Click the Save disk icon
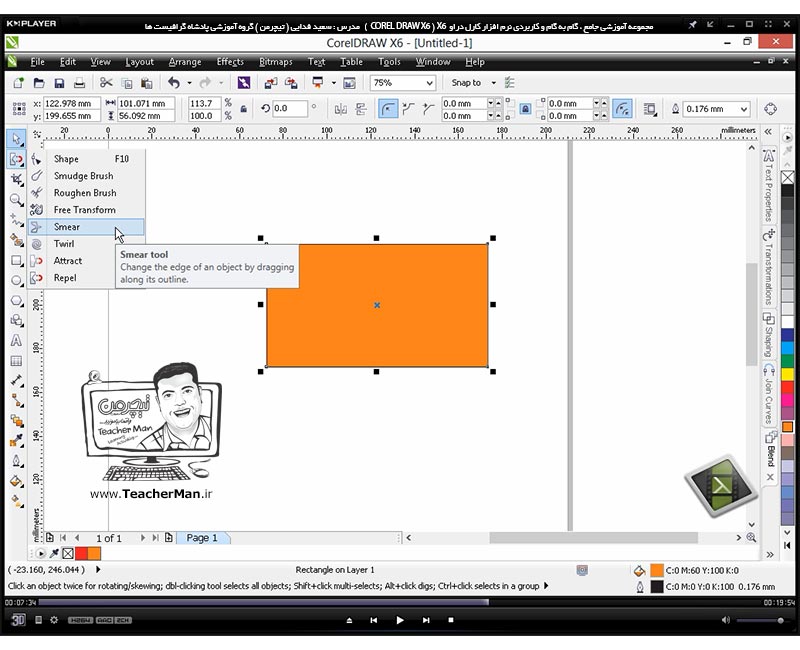Viewport: 800px width, 650px height. 59,83
